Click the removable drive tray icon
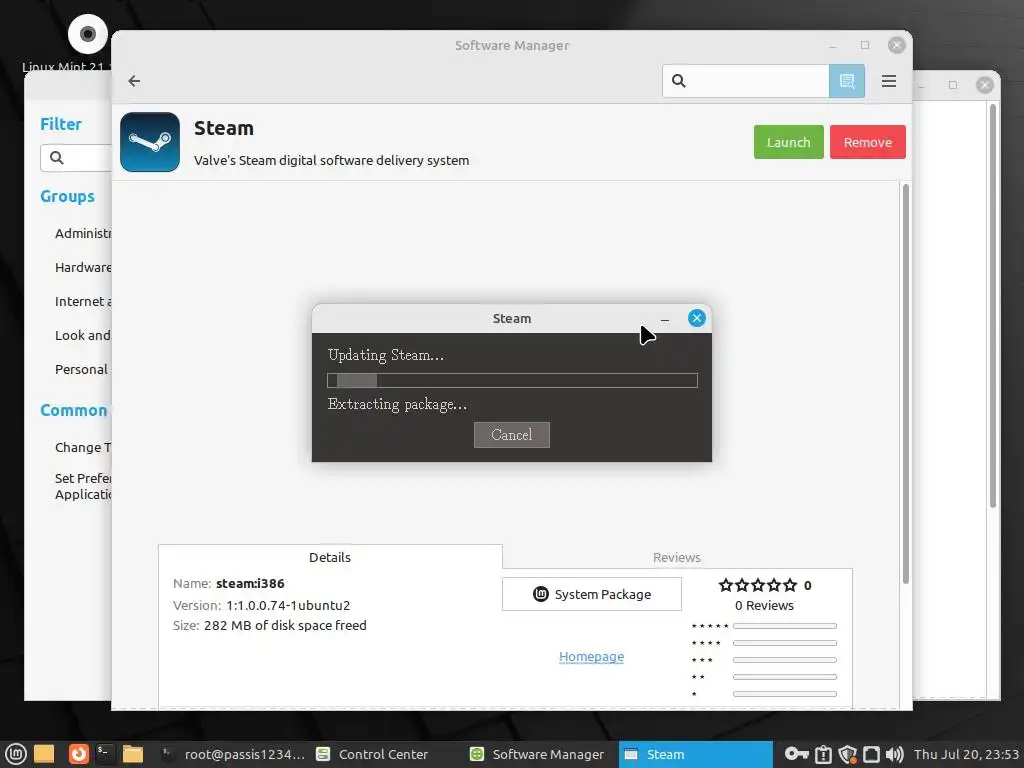Viewport: 1024px width, 768px height. (871, 754)
